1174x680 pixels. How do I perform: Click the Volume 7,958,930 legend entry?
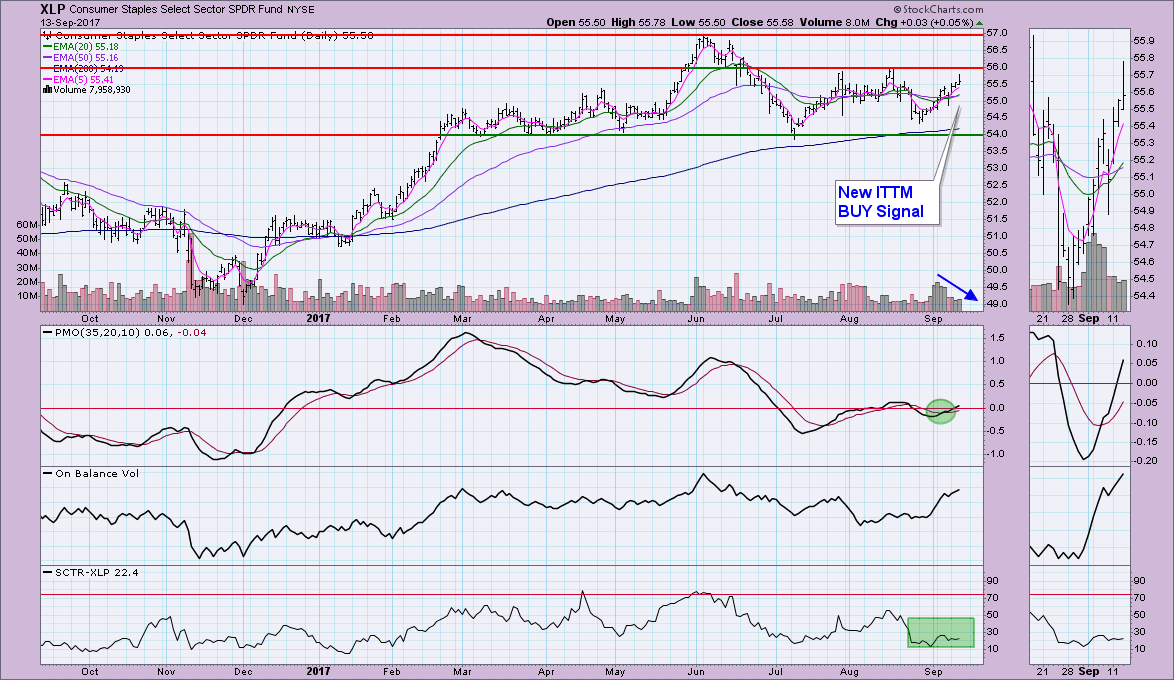pos(91,90)
